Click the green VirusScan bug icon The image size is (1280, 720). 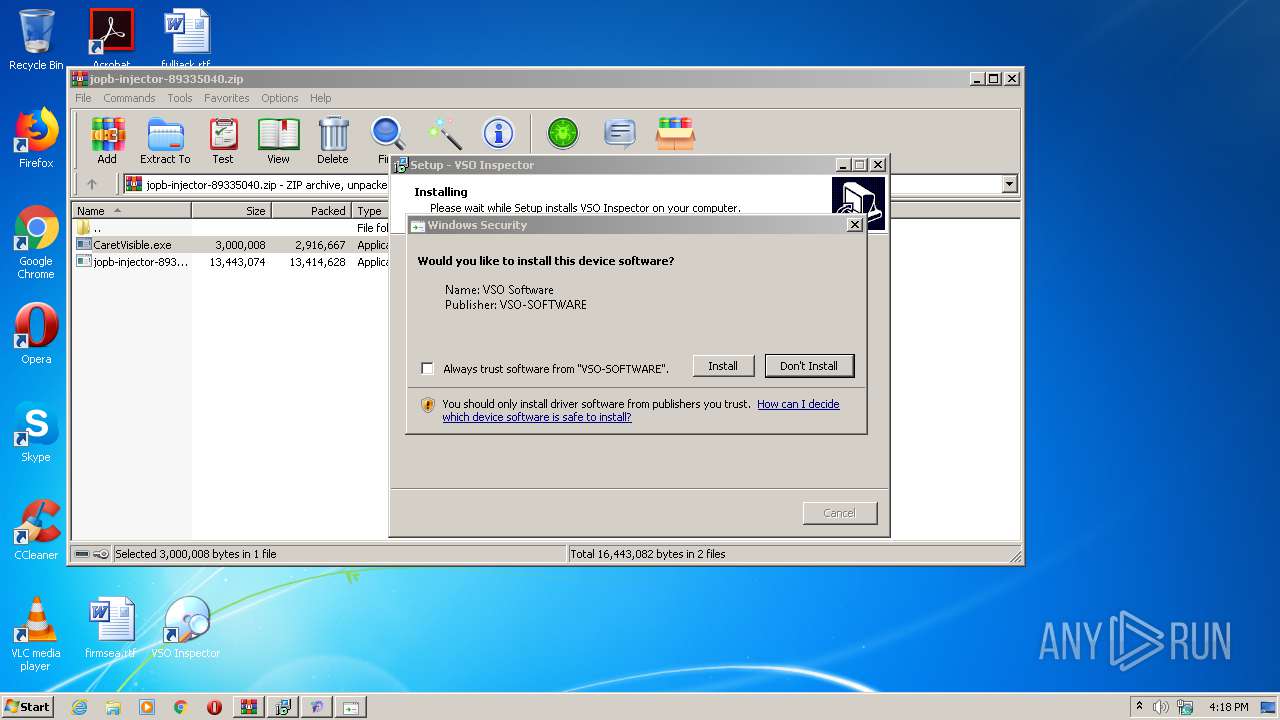click(563, 133)
